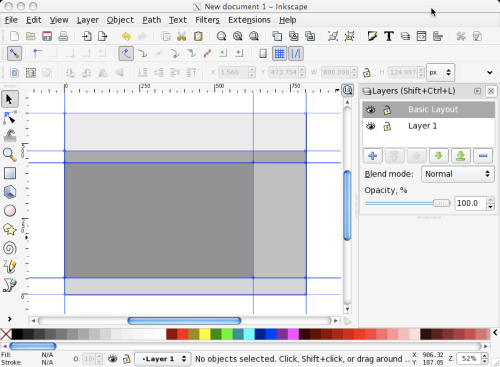Open an existing file via folder icon

[31, 36]
